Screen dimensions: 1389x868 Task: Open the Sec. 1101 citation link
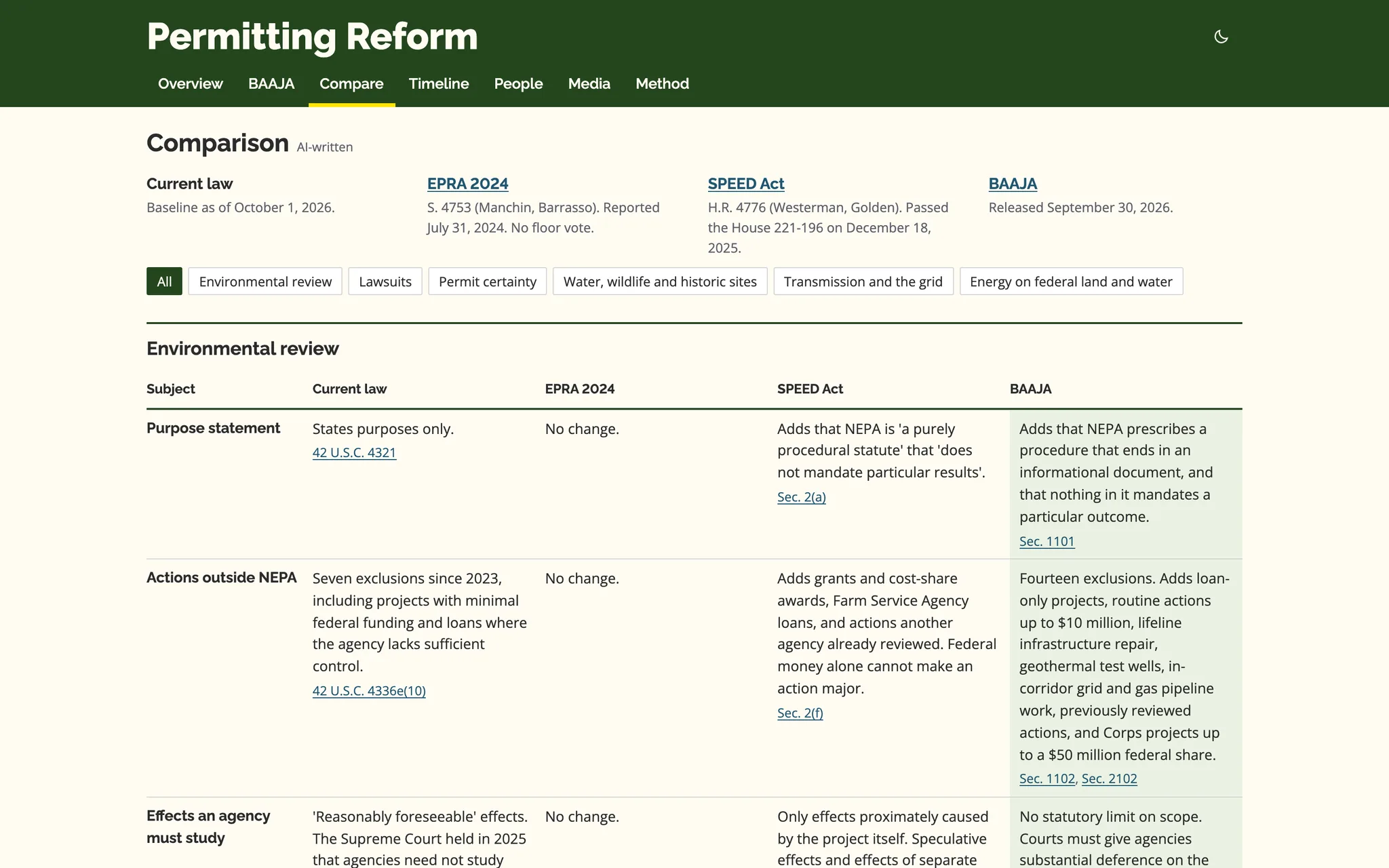point(1047,542)
